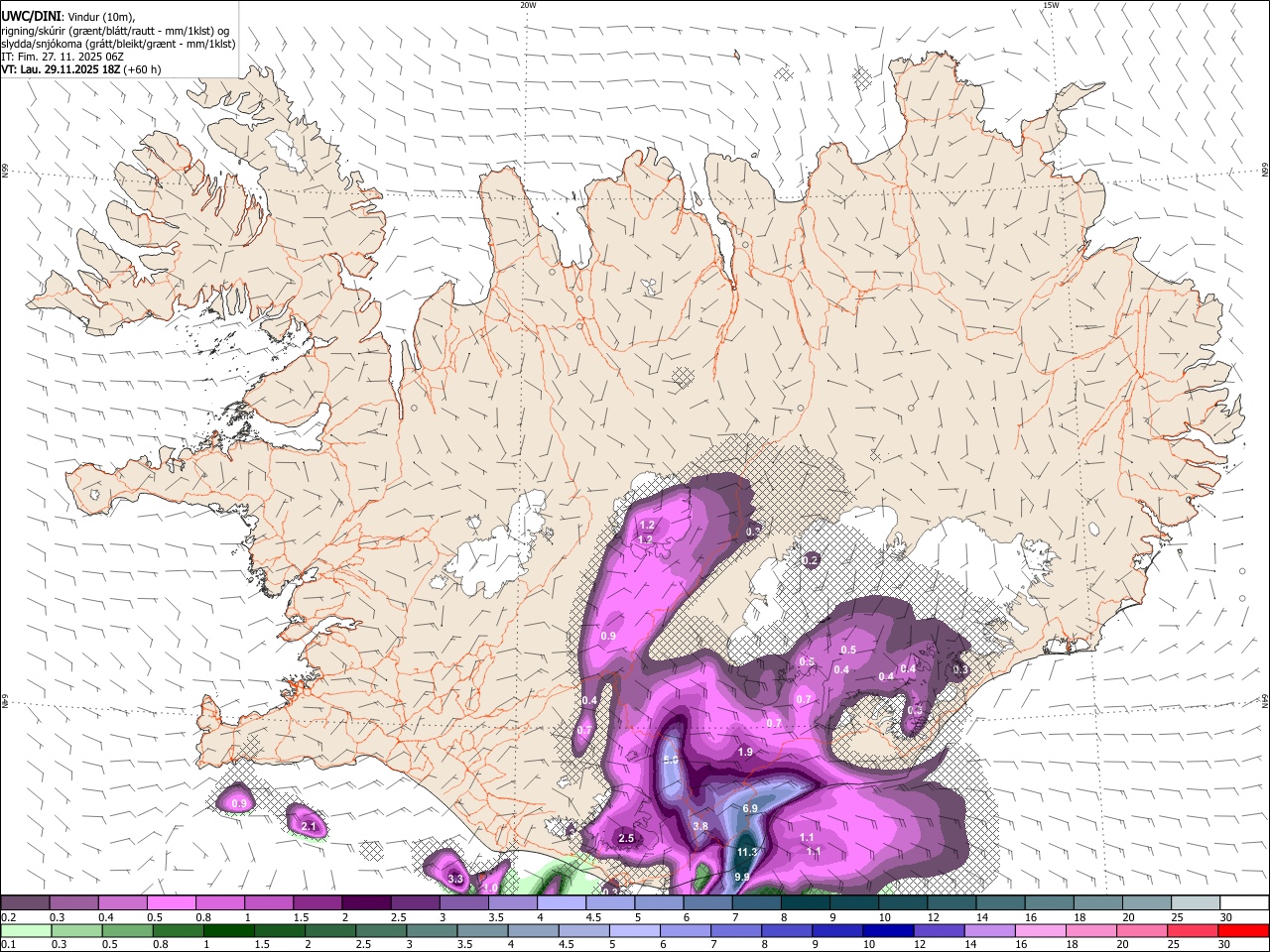Click the 20W longitude label
The height and width of the screenshot is (952, 1270).
coord(528,5)
